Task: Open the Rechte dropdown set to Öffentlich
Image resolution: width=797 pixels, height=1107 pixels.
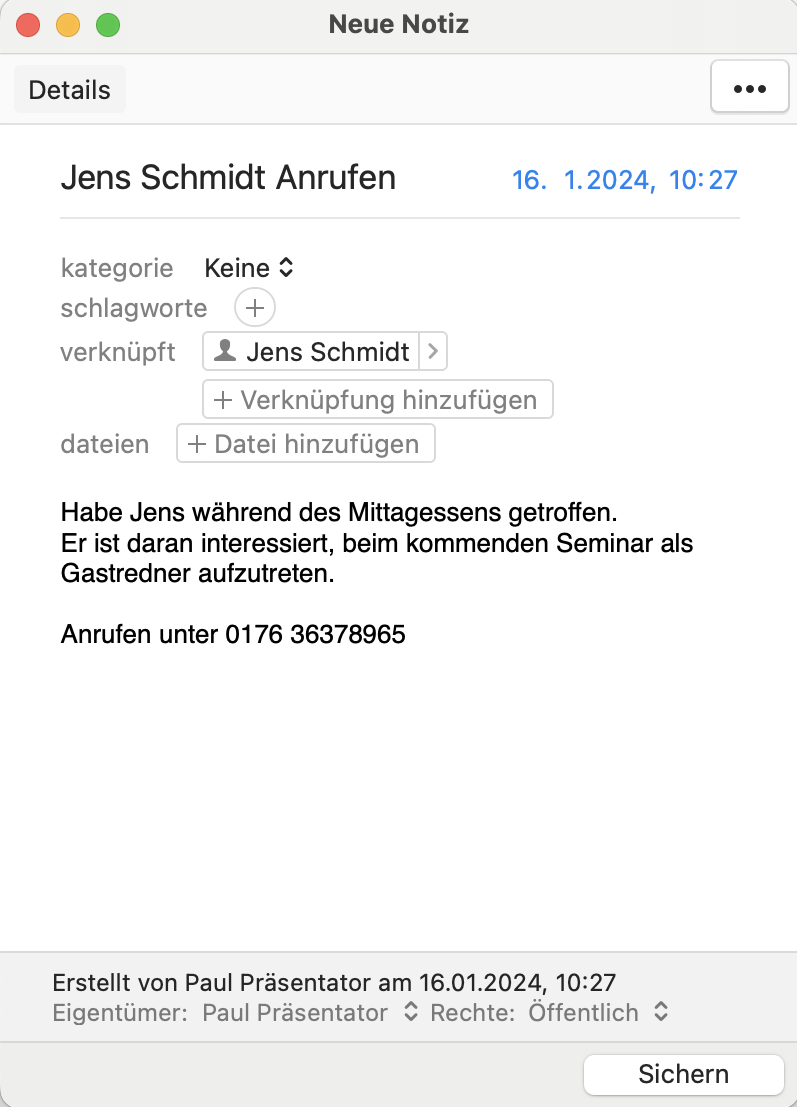Action: pyautogui.click(x=598, y=1012)
